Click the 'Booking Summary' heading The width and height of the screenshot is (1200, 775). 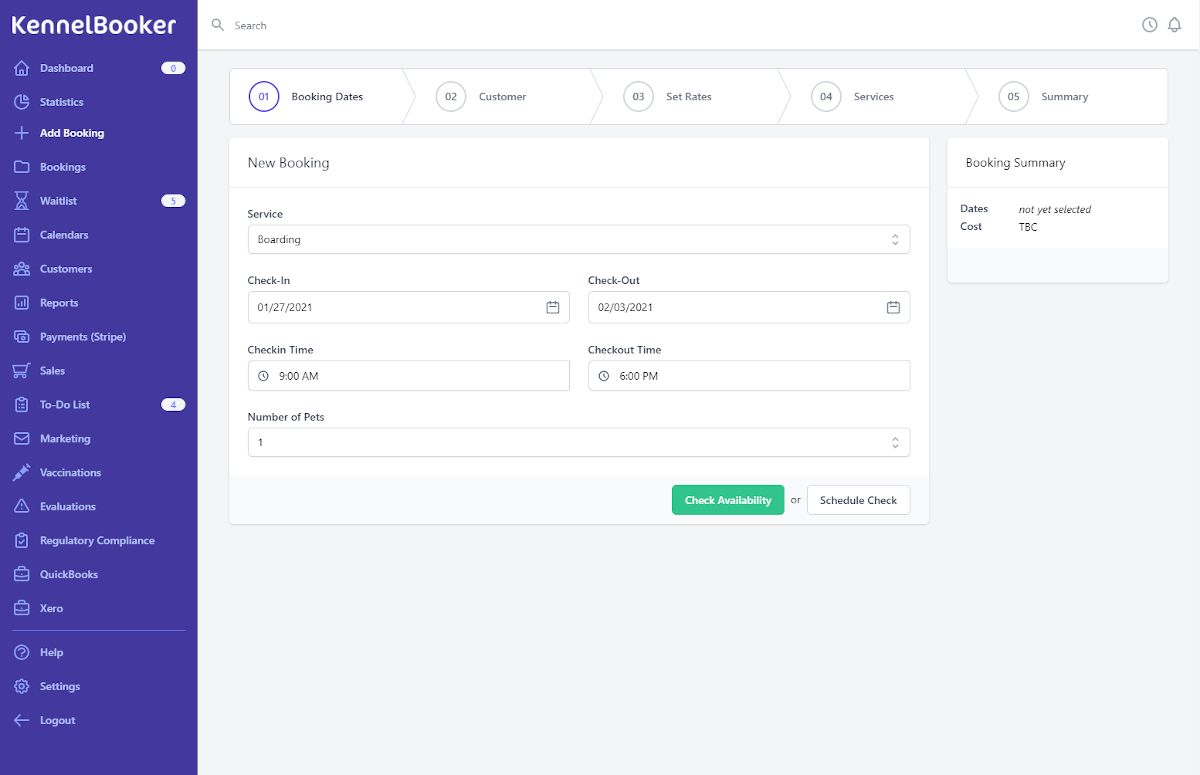[1015, 163]
